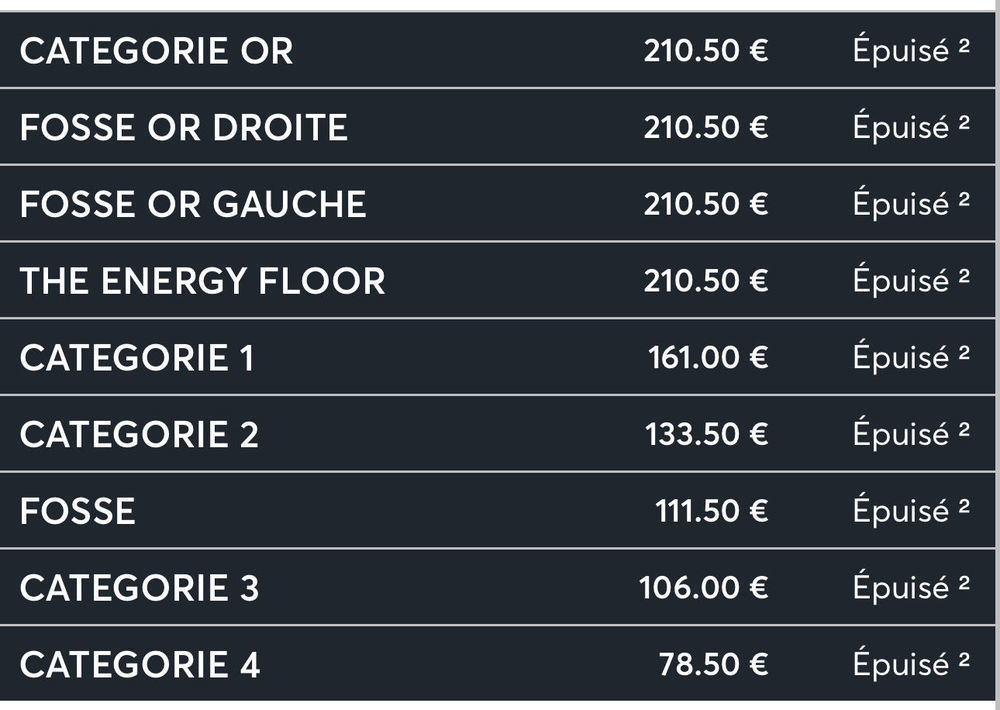Screen dimensions: 1000x710
Task: Click the Épuisé status for CATEGORIE OR
Action: [x=911, y=50]
